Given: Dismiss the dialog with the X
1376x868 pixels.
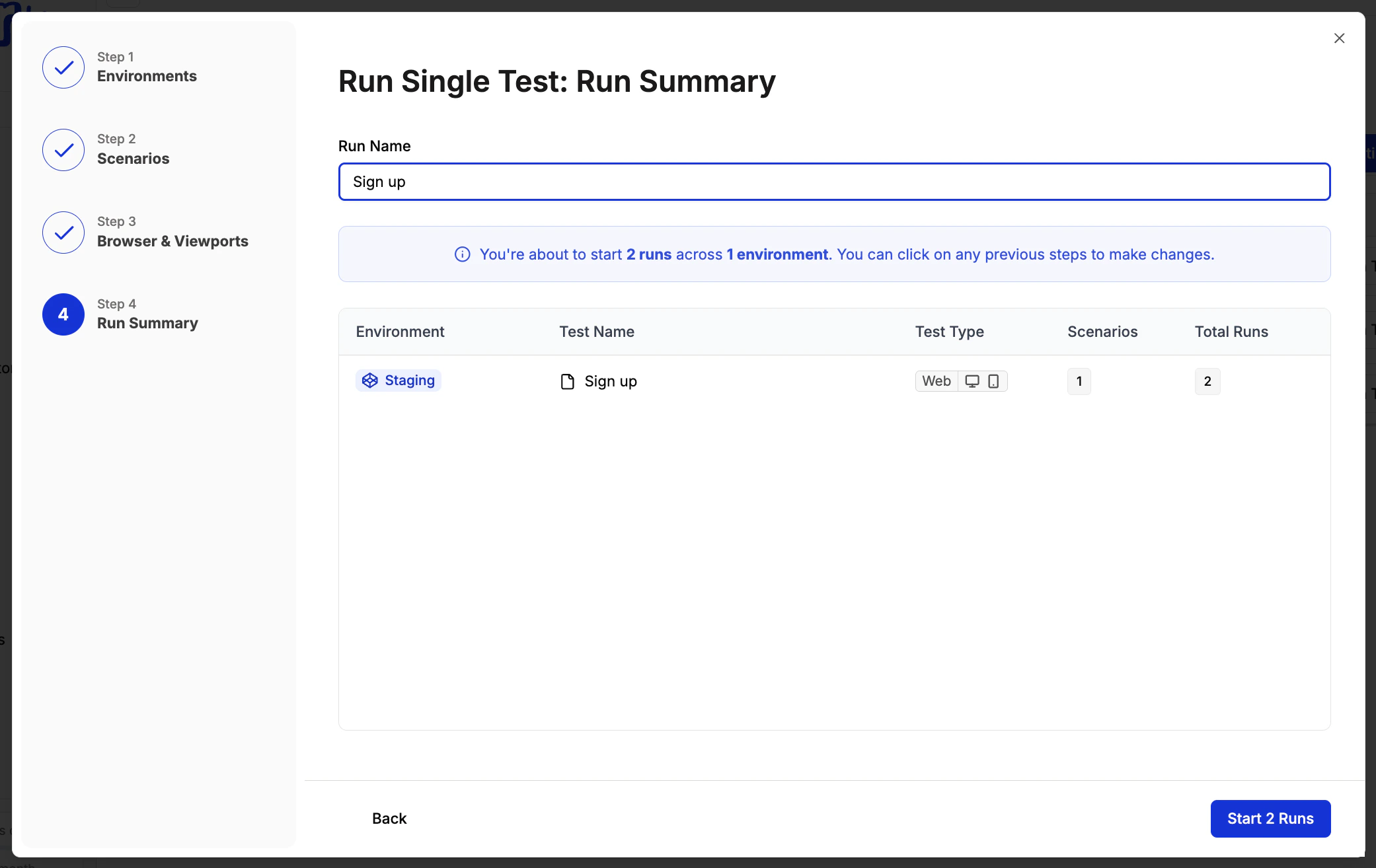Looking at the screenshot, I should (x=1340, y=38).
